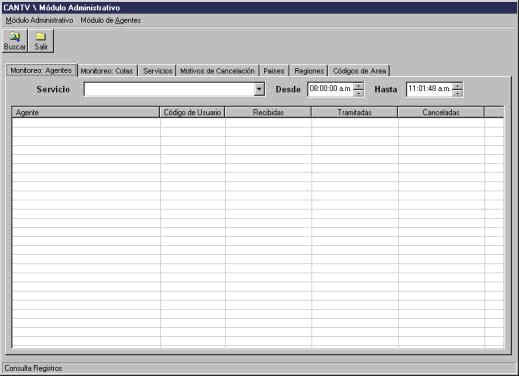Viewport: 519px width, 376px height.
Task: Click the Recibidas column header
Action: [x=268, y=112]
